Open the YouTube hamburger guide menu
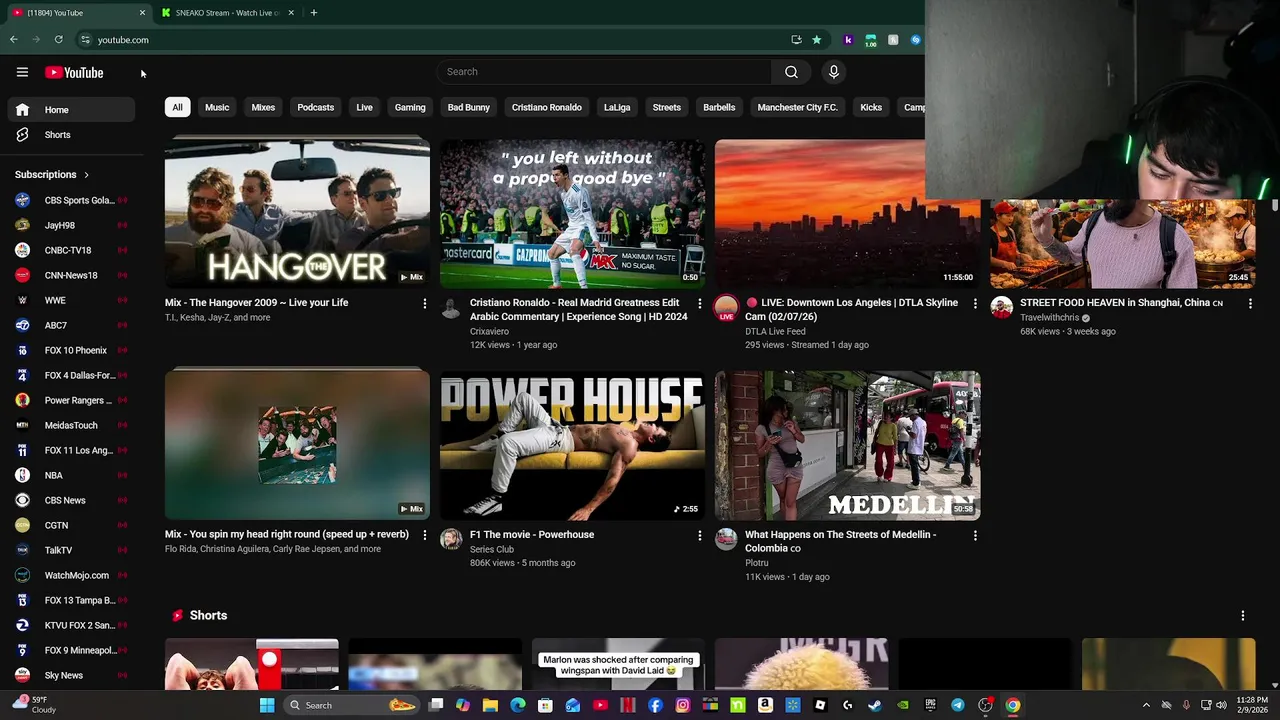 click(x=22, y=72)
